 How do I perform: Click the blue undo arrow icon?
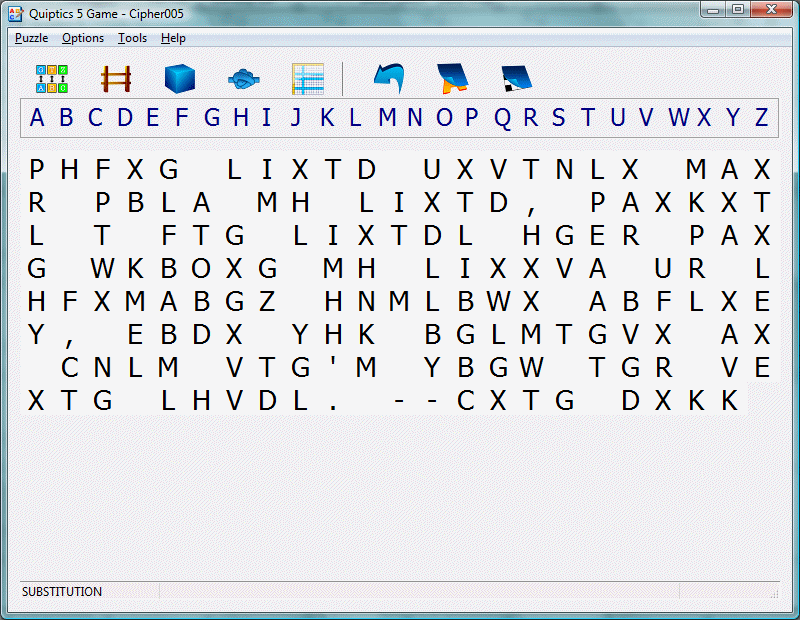pyautogui.click(x=389, y=79)
